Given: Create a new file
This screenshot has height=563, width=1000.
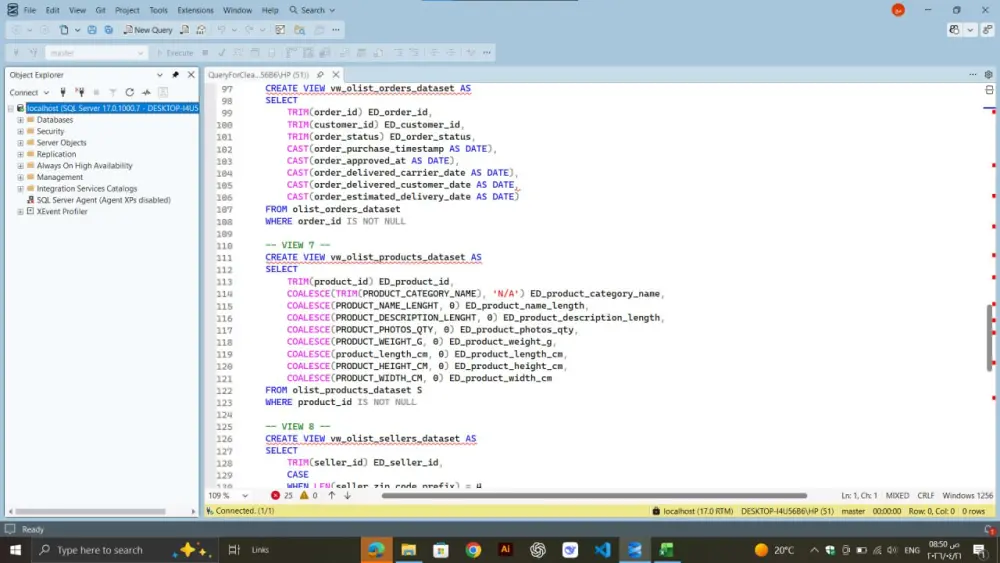Looking at the screenshot, I should tap(64, 30).
